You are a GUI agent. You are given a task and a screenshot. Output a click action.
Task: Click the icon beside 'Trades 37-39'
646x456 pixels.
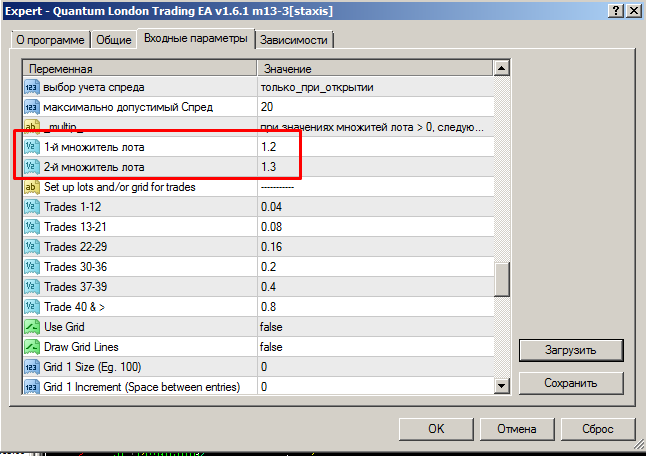32,287
